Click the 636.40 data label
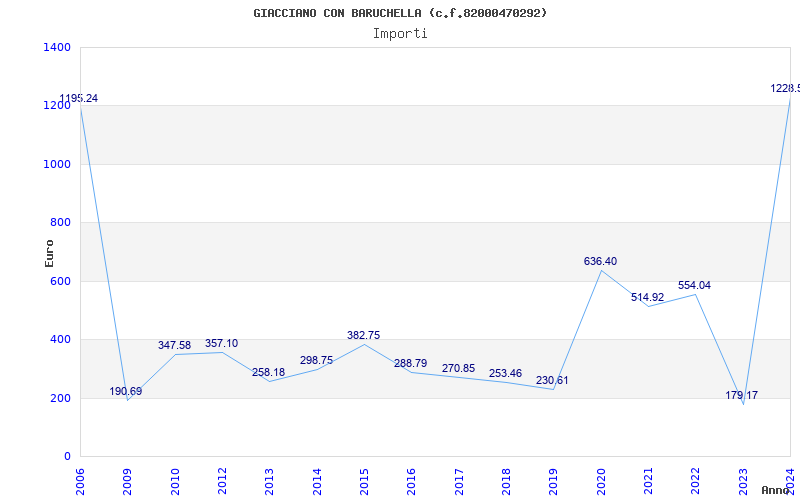This screenshot has width=800, height=500. [x=600, y=261]
